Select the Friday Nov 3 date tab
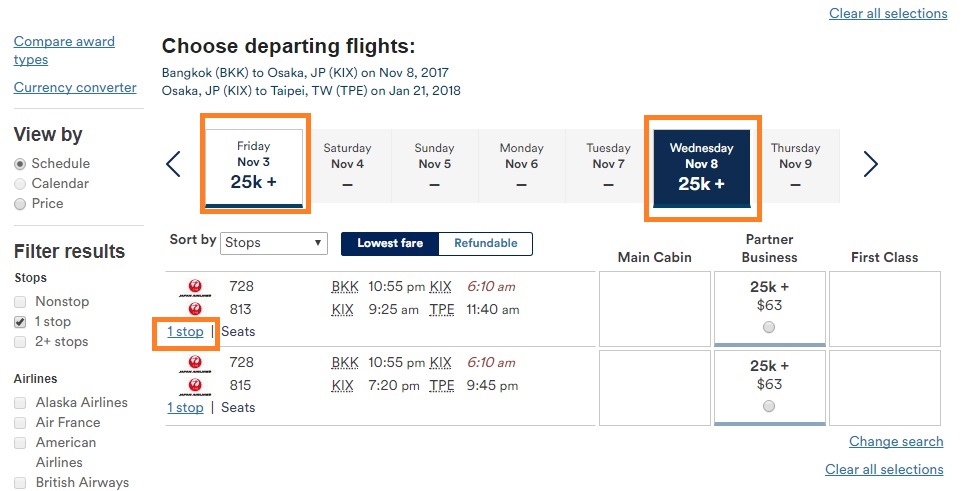 tap(254, 167)
